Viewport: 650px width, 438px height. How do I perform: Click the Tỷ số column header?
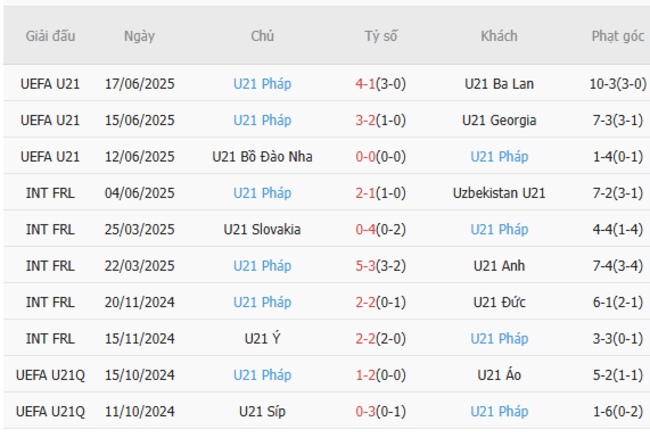381,36
